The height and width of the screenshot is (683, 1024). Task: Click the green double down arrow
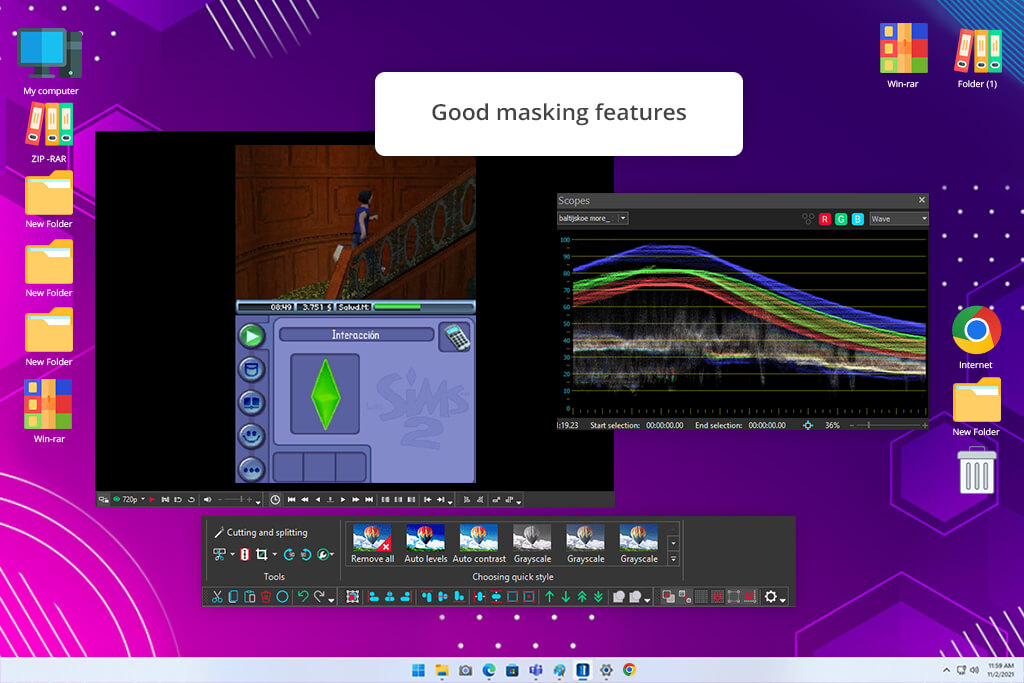tap(598, 597)
